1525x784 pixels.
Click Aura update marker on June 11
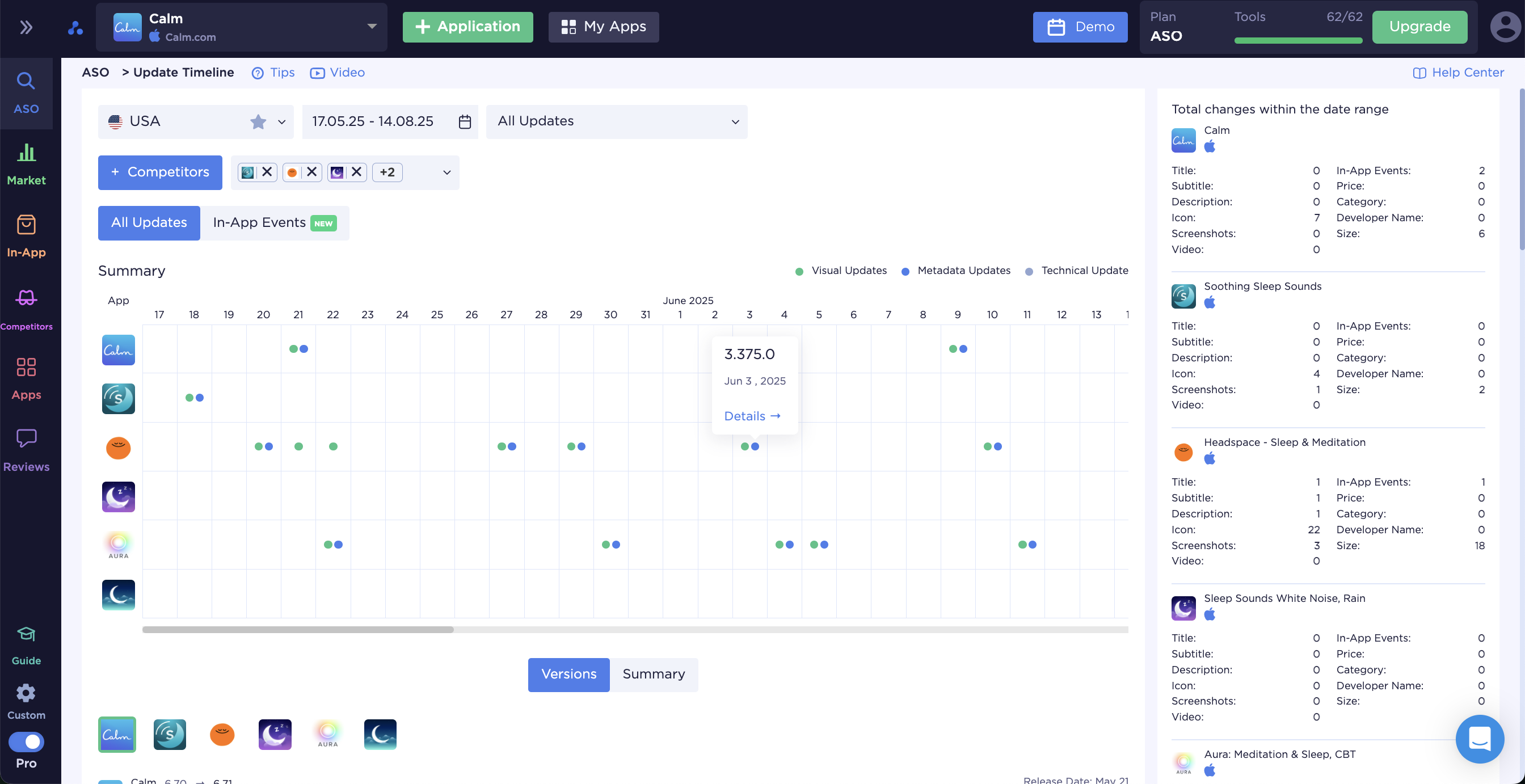1027,545
